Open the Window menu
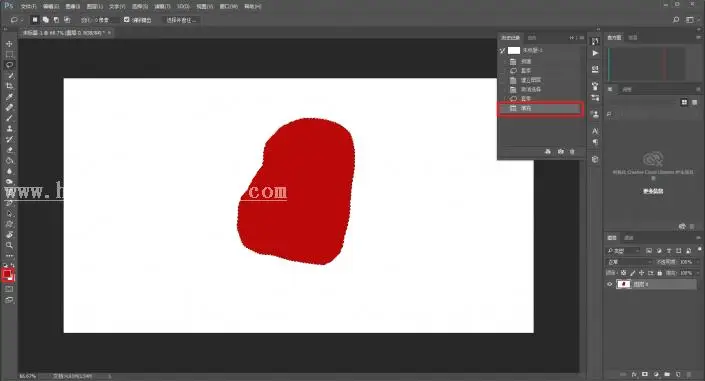This screenshot has width=705, height=381. [x=228, y=6]
